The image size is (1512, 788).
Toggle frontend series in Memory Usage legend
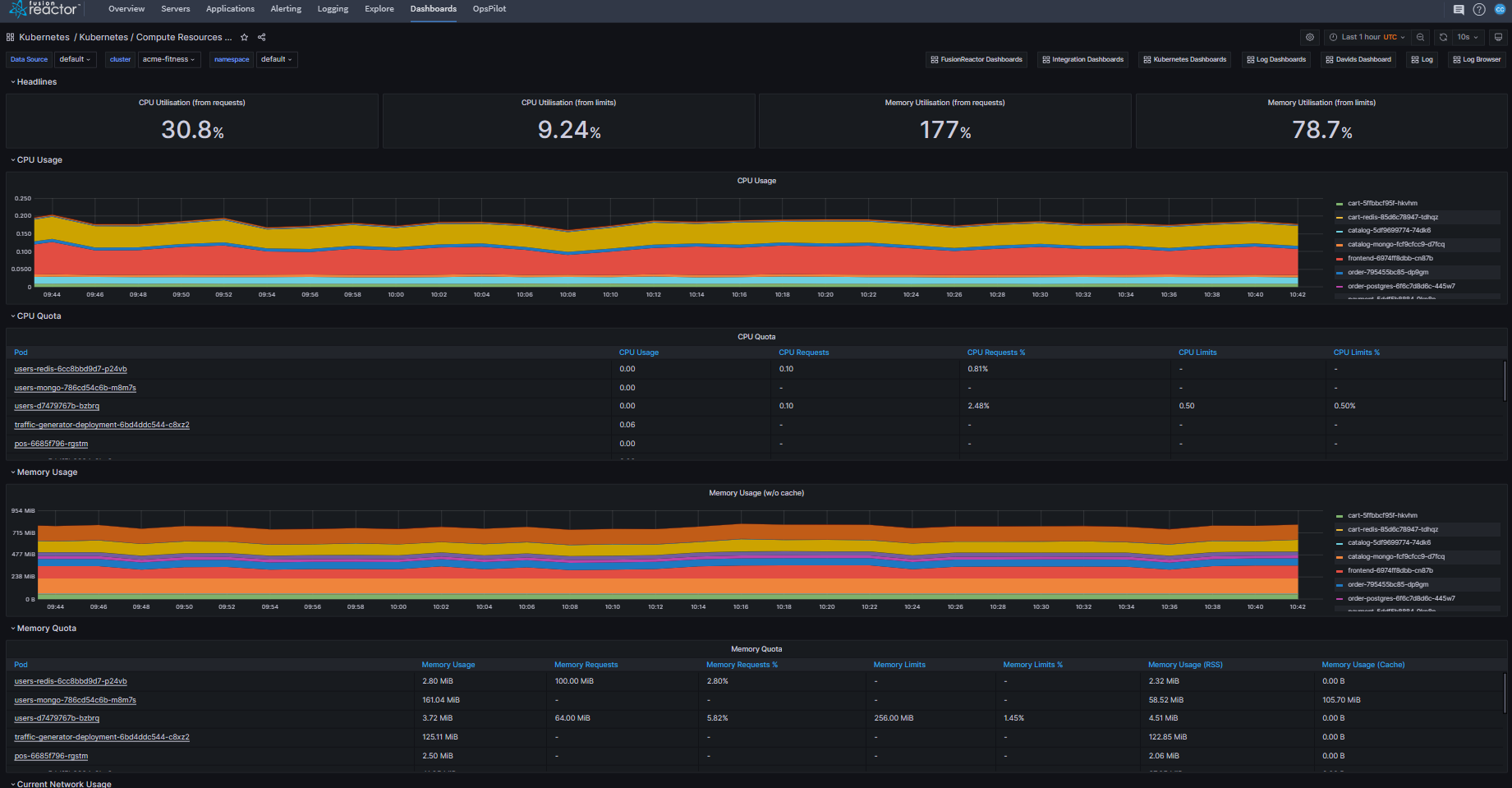(1390, 571)
